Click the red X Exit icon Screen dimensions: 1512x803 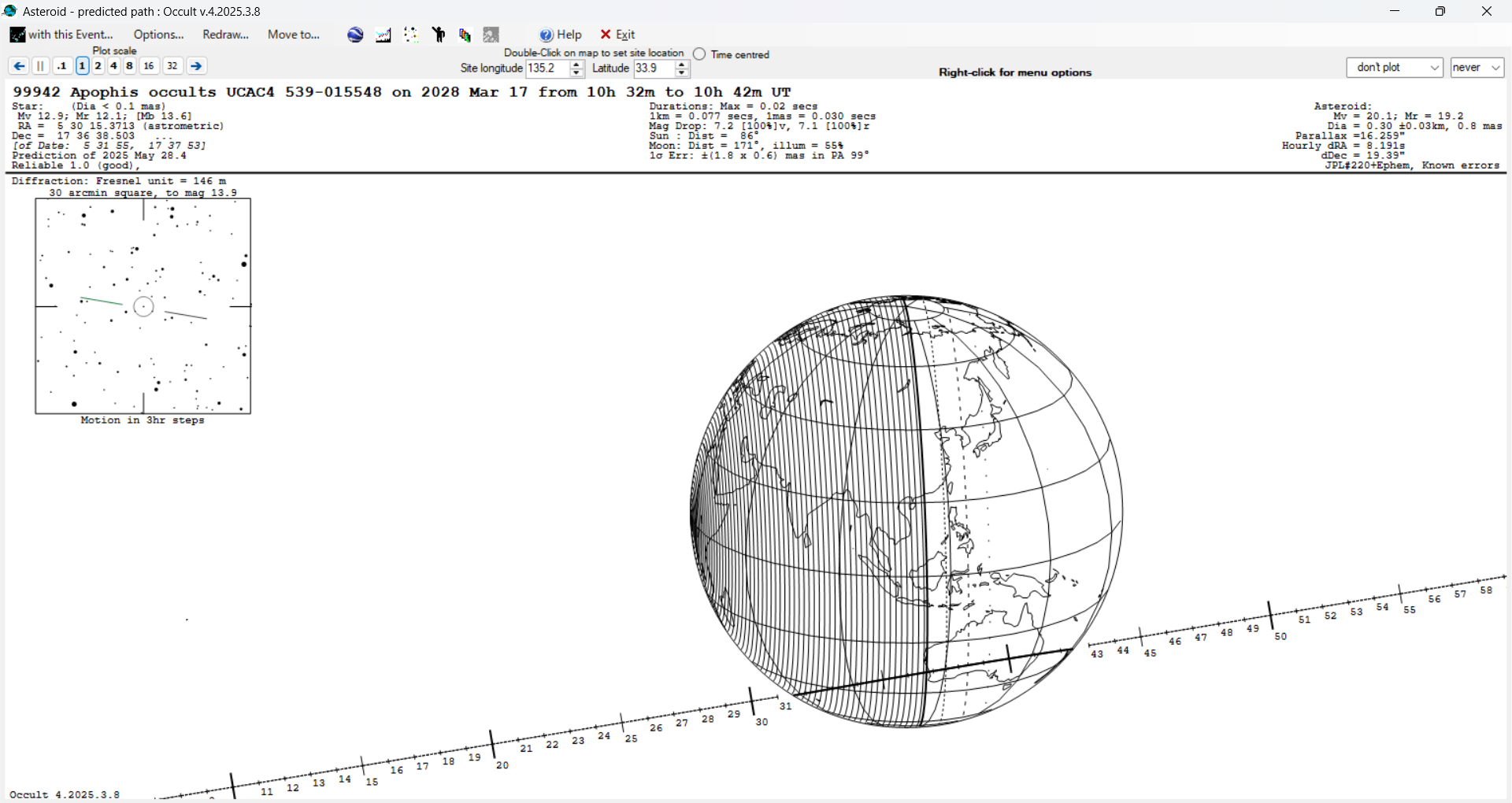tap(606, 35)
